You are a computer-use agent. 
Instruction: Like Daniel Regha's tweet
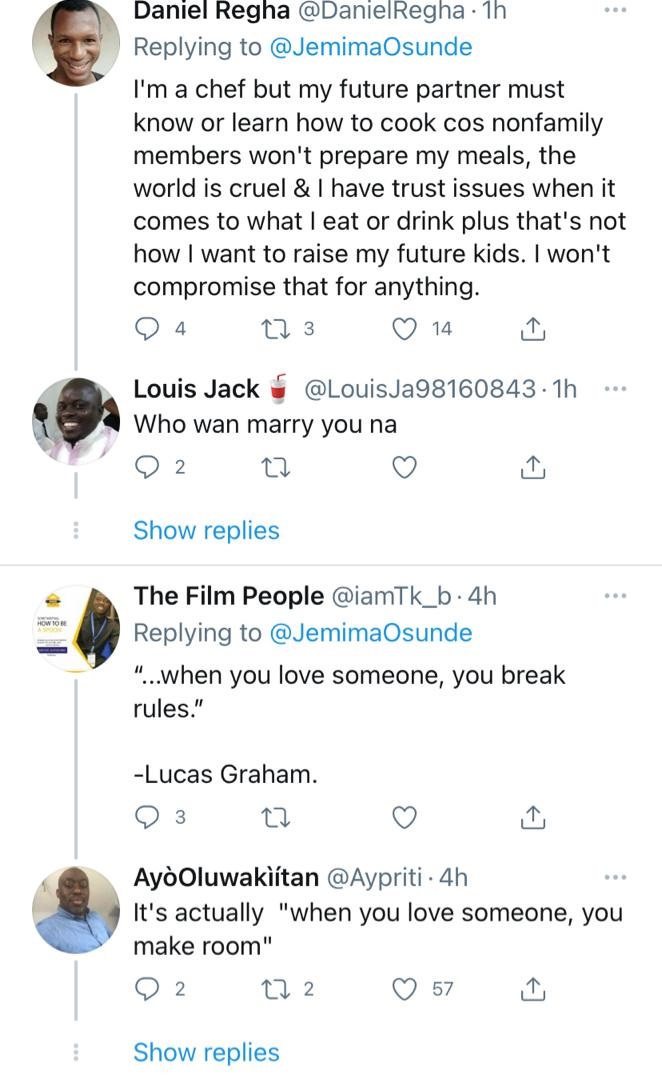(404, 328)
